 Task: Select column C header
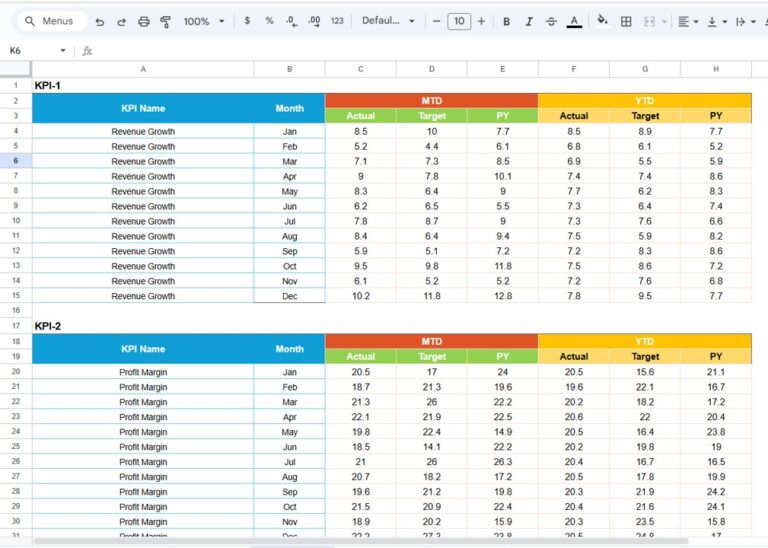tap(360, 69)
